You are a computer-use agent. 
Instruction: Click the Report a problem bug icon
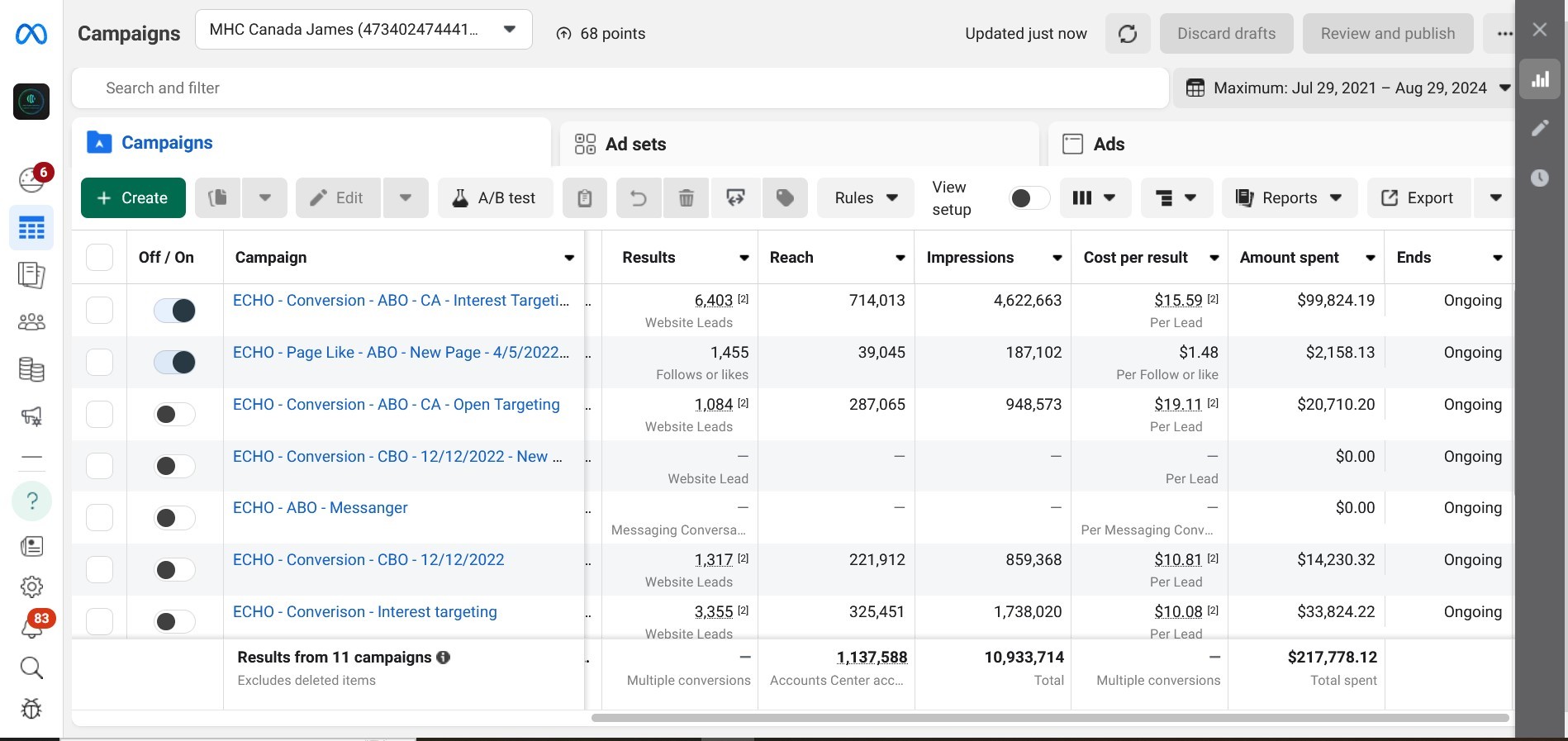[x=31, y=709]
